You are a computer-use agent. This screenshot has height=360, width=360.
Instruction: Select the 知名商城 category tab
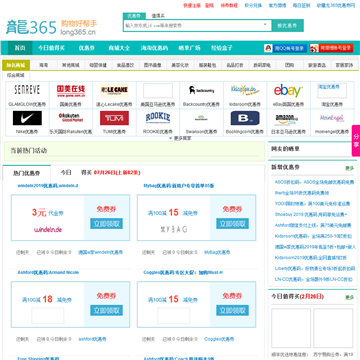click(16, 65)
